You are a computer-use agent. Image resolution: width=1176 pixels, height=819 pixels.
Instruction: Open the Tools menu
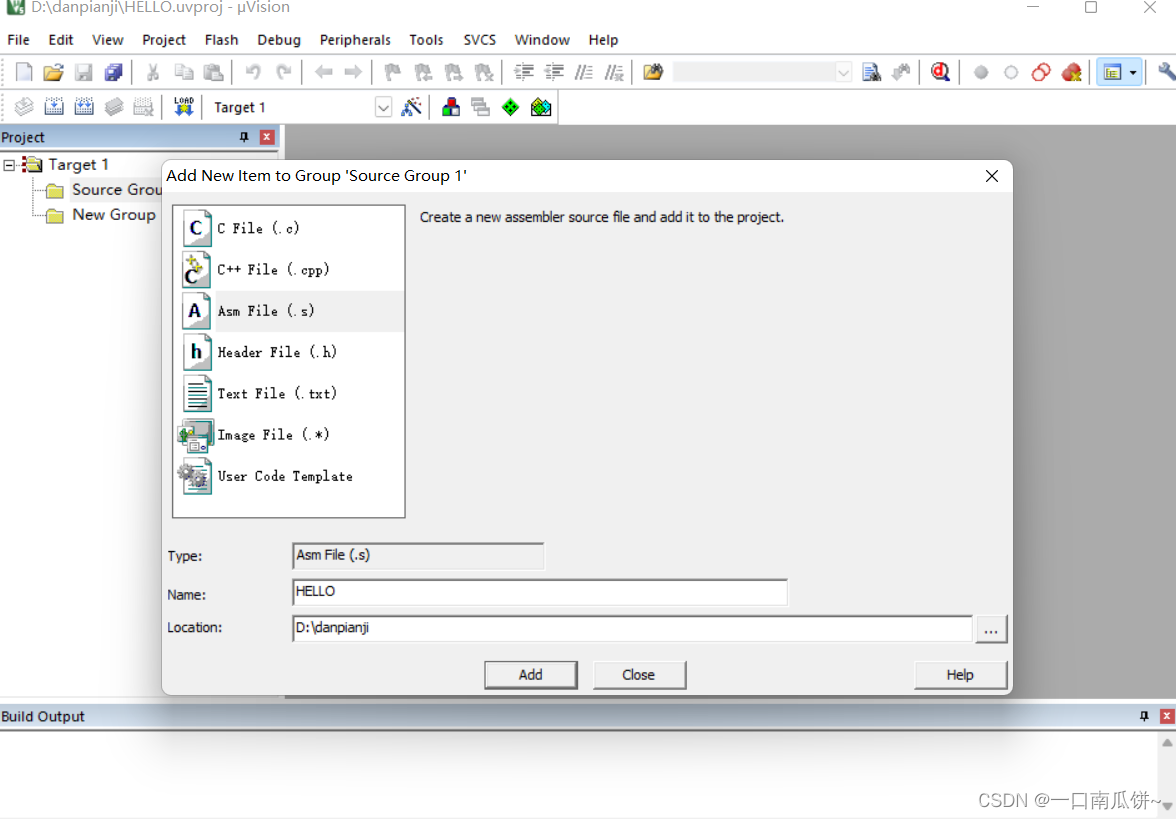click(x=426, y=40)
